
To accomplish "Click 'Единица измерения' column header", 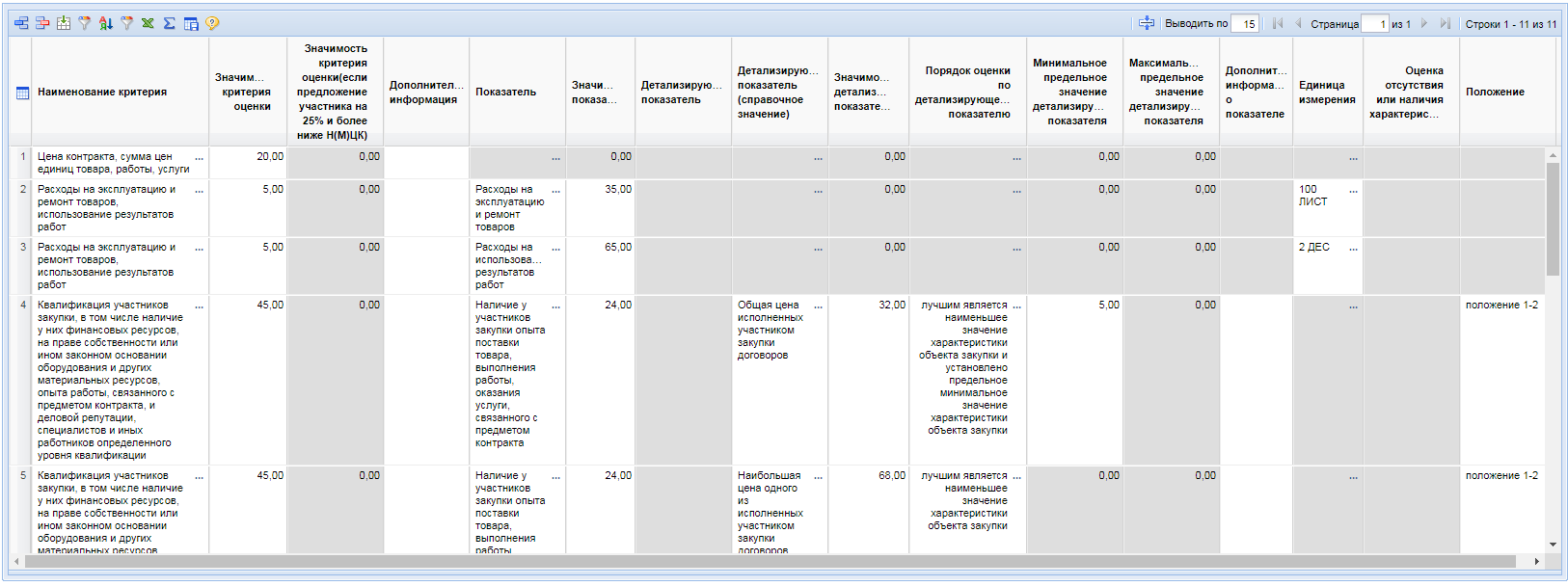I will [1327, 92].
